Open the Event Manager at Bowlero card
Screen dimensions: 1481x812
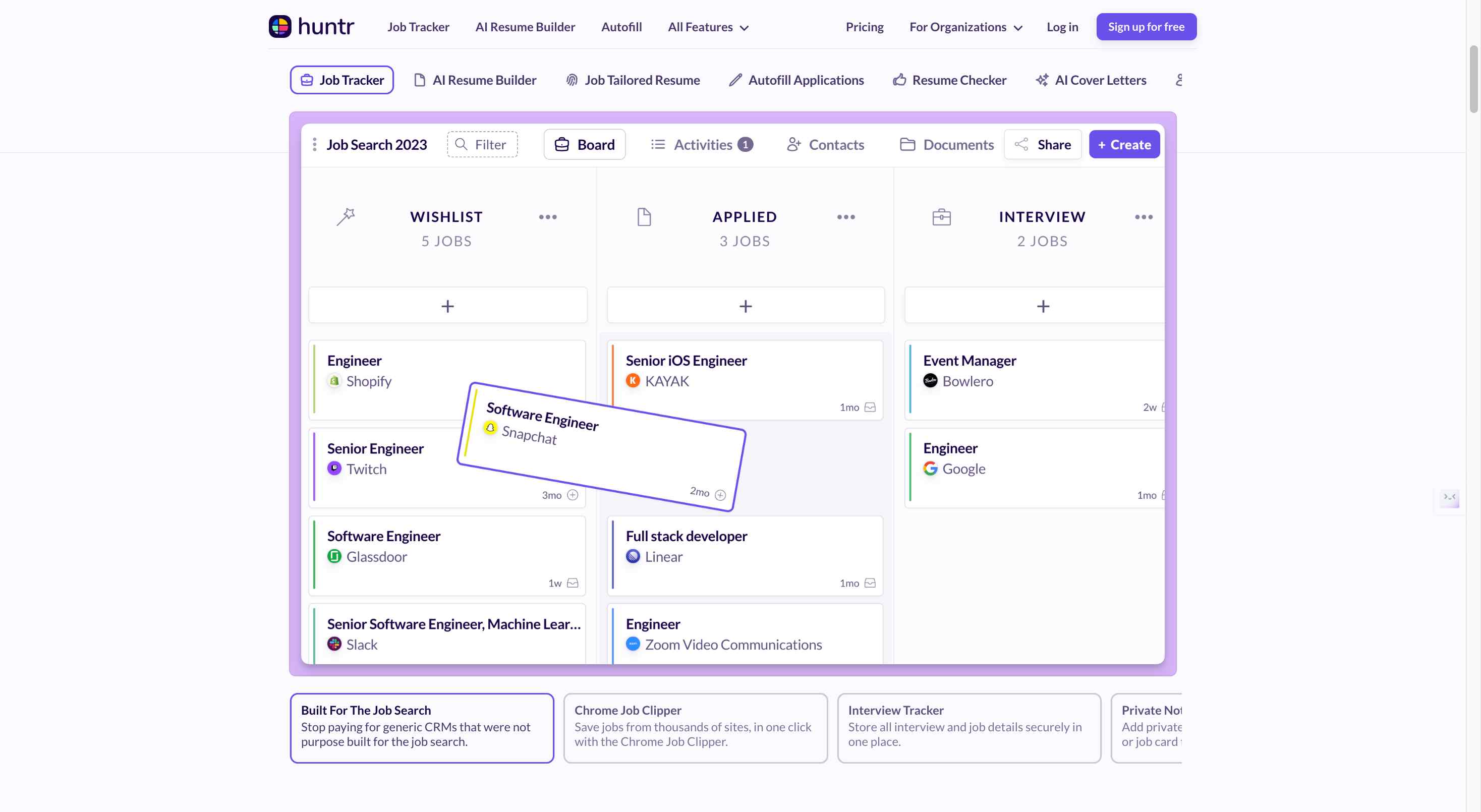point(1035,379)
